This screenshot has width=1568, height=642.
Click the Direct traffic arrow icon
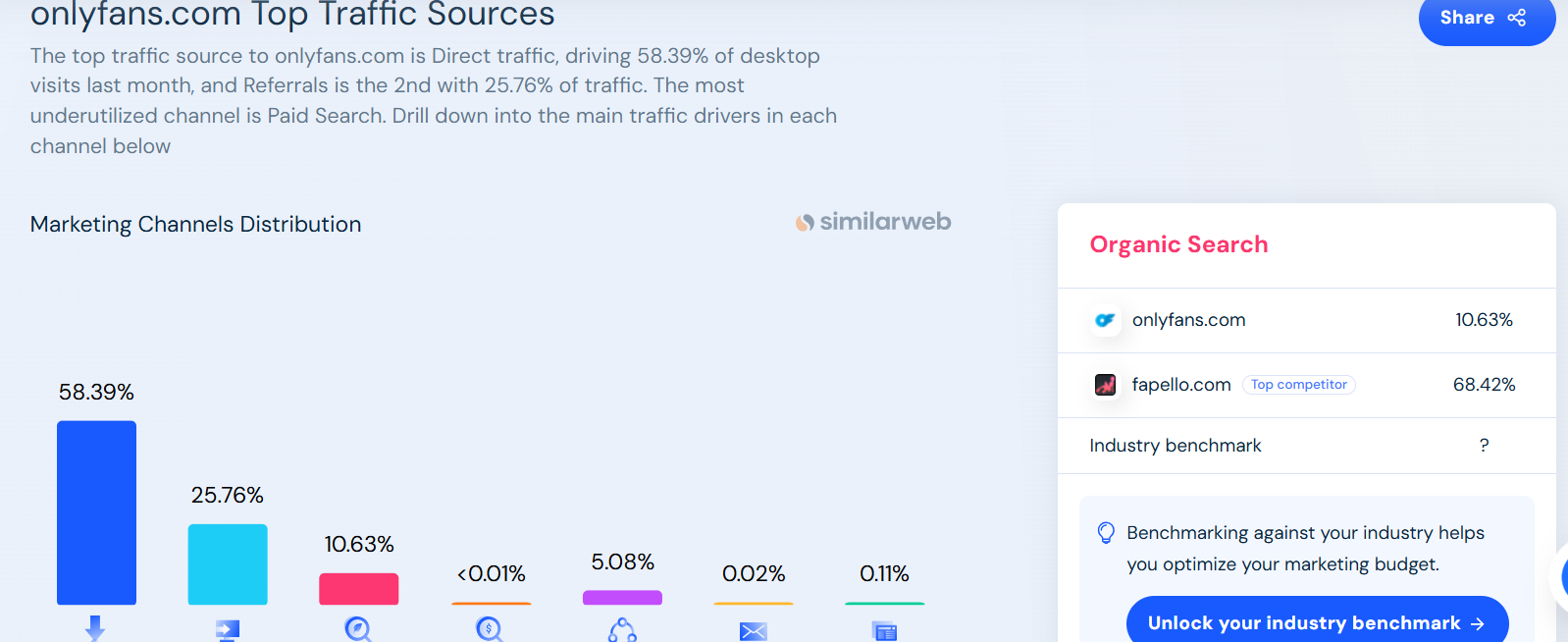pos(95,627)
